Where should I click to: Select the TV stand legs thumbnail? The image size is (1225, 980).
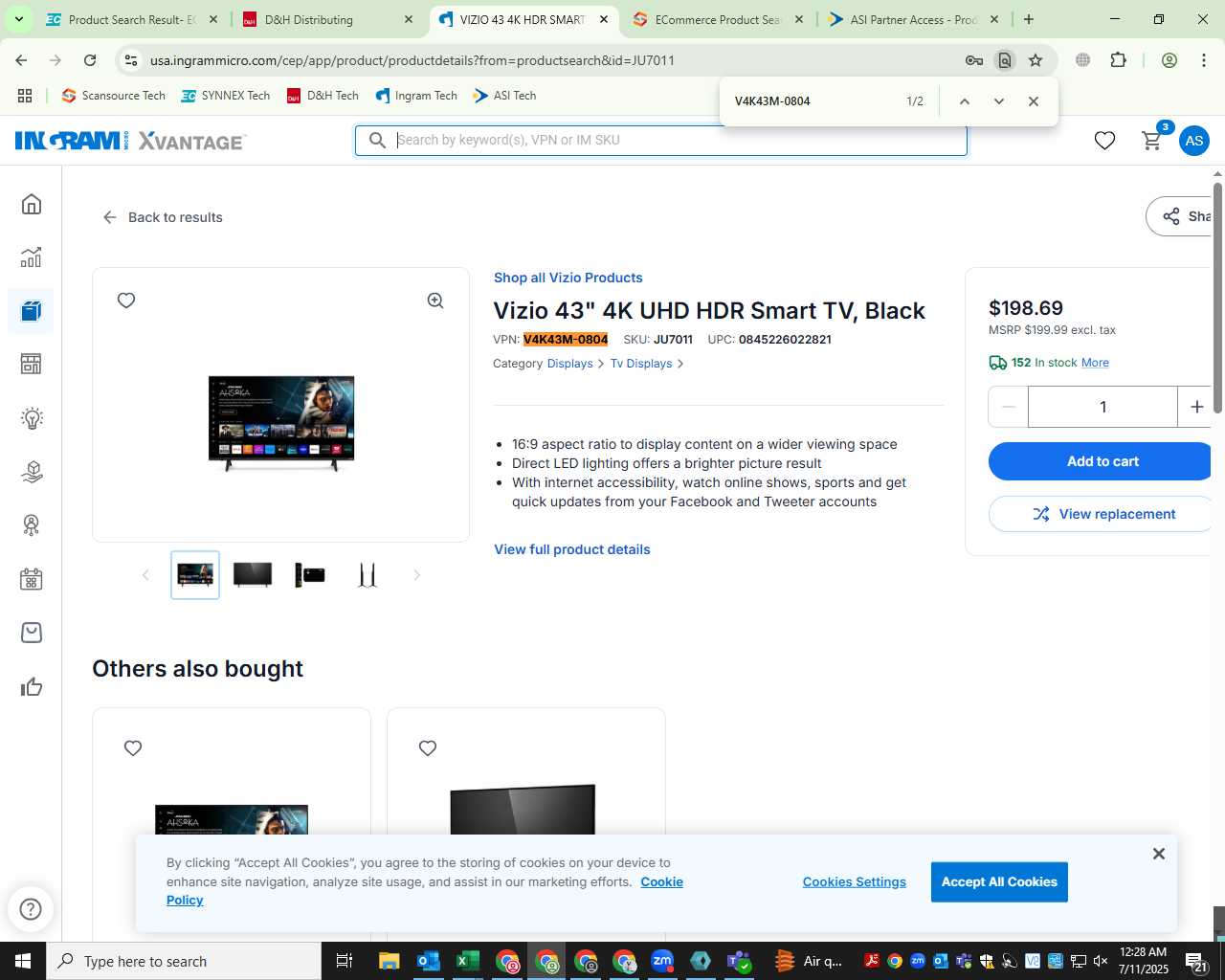[367, 575]
